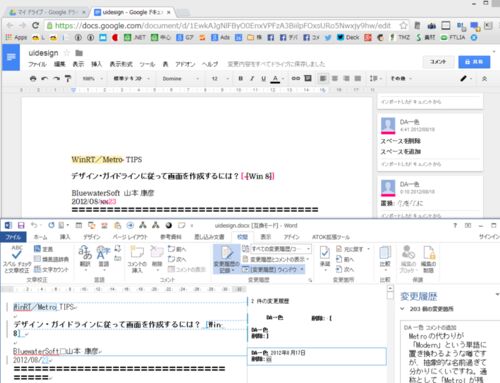The width and height of the screenshot is (500, 383).
Task: Open the editing mode pencil dropdown
Action: (x=466, y=79)
